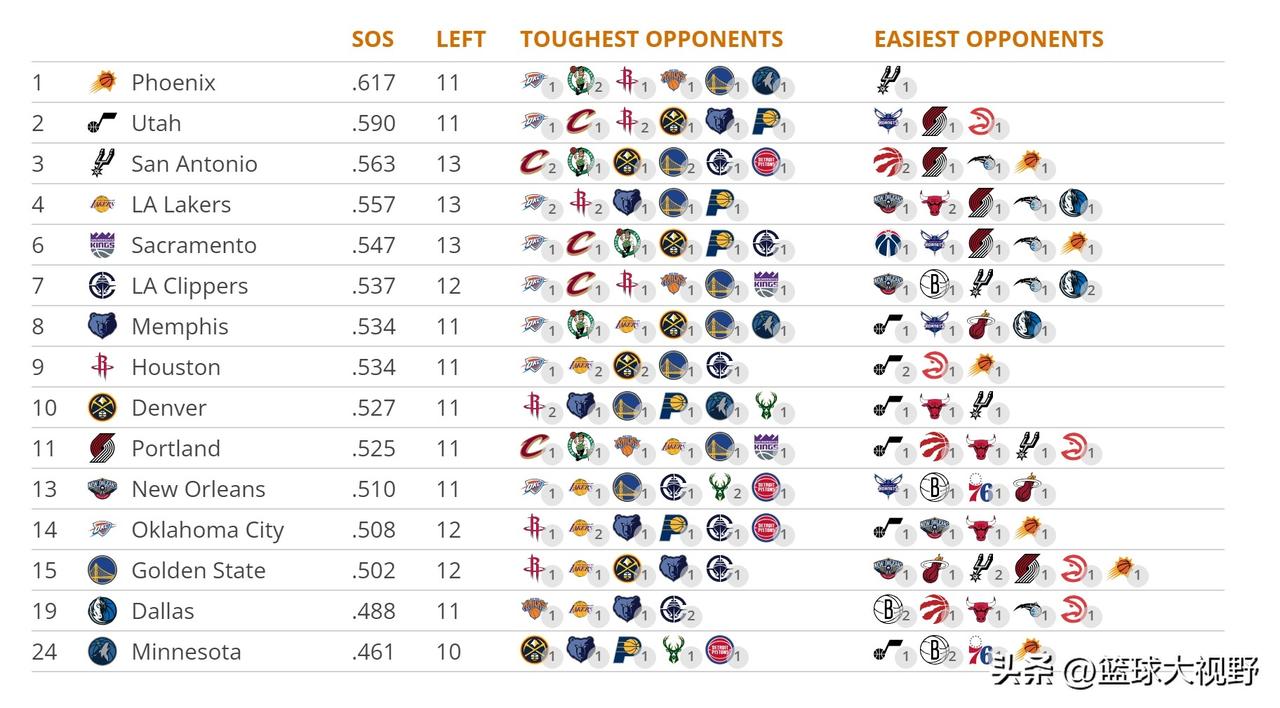
Task: Open the Oklahoma City team name link
Action: (x=208, y=530)
